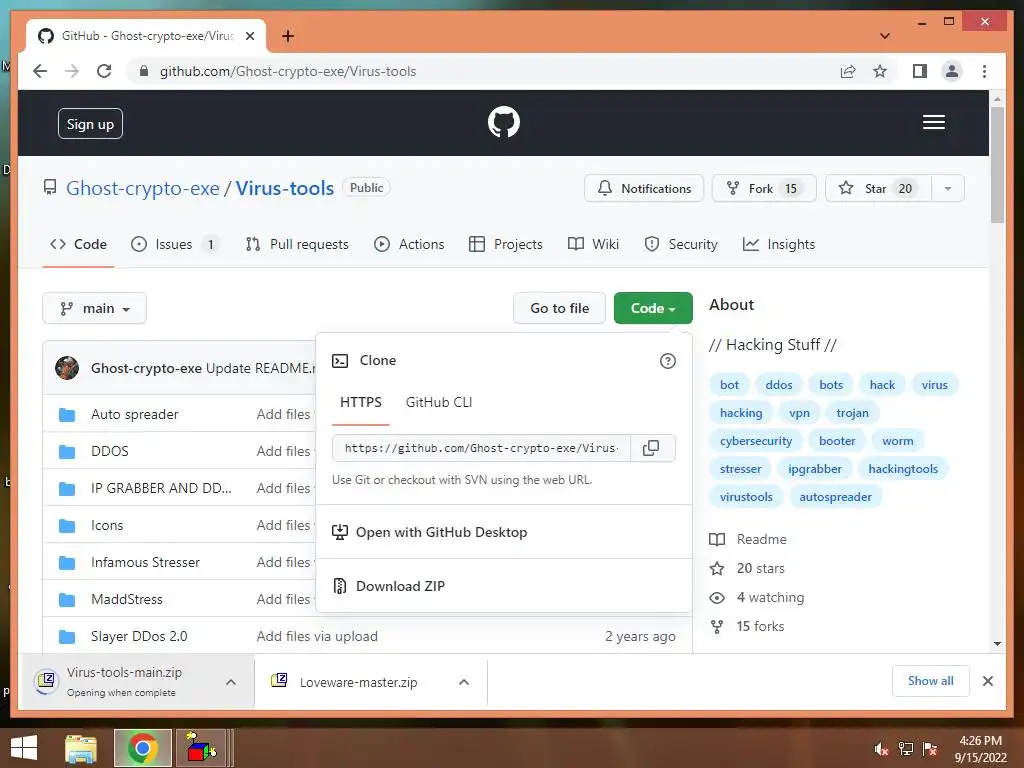Click the Notifications button
The height and width of the screenshot is (768, 1024).
tap(644, 189)
